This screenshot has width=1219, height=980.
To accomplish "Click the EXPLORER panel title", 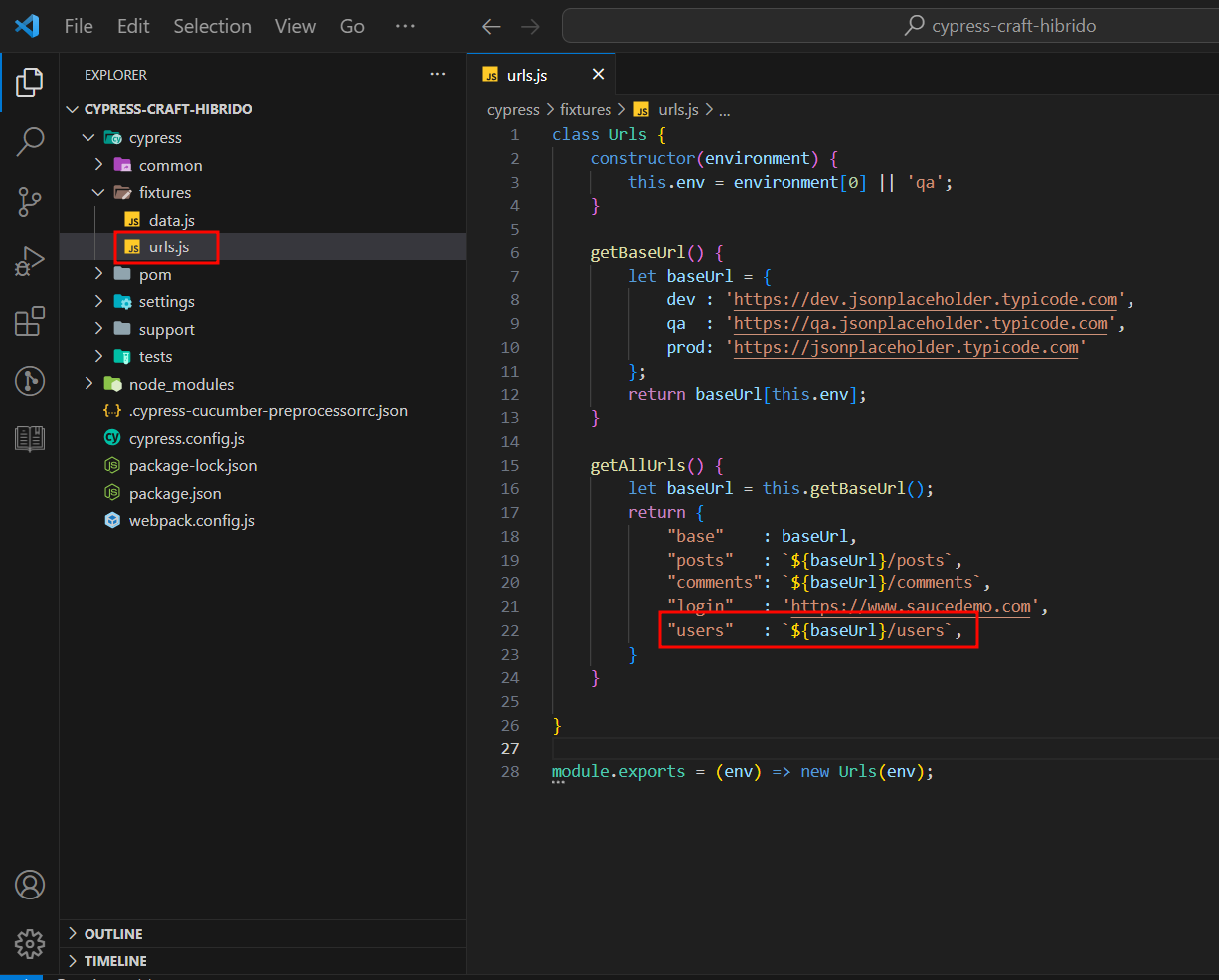I will click(x=115, y=75).
